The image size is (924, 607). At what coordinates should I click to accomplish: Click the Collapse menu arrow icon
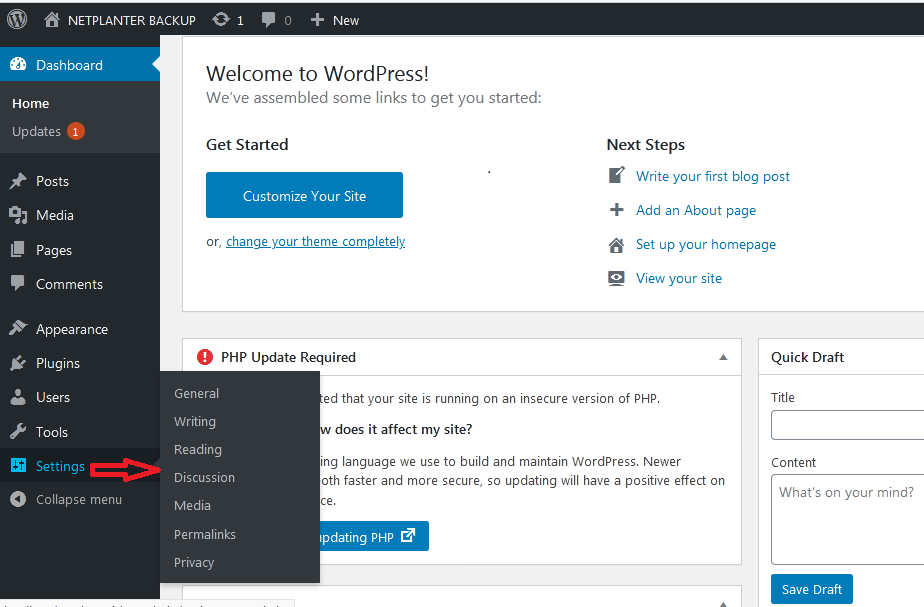[18, 499]
